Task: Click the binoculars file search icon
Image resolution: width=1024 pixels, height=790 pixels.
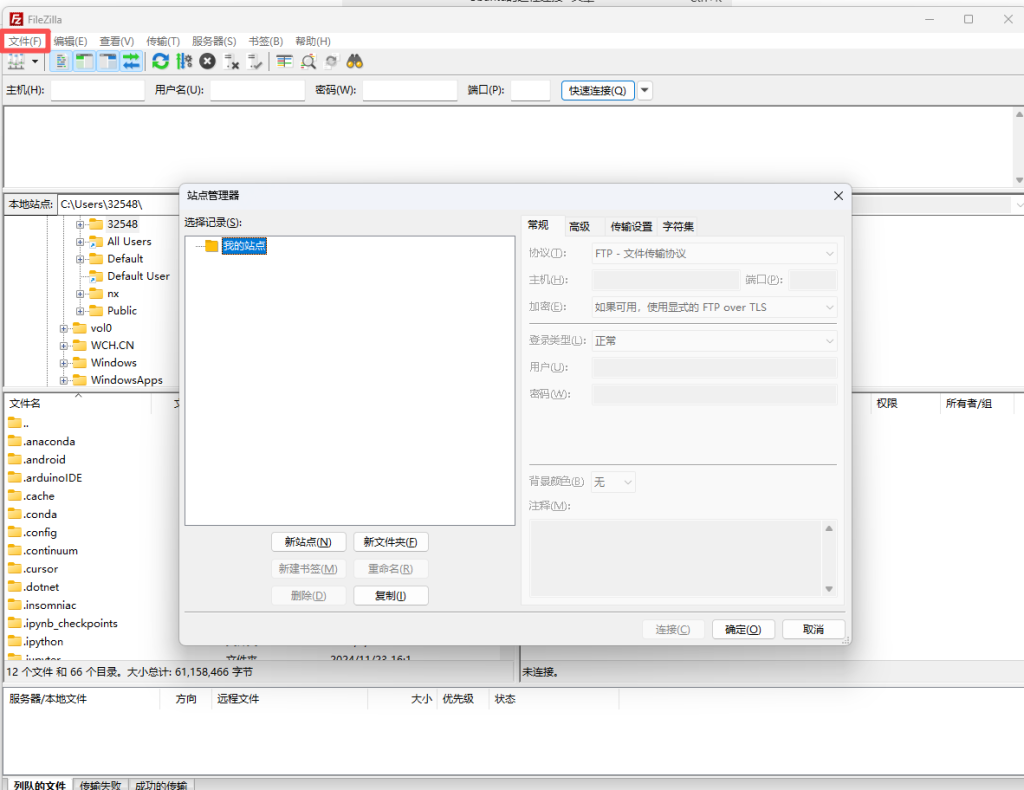Action: (x=355, y=62)
